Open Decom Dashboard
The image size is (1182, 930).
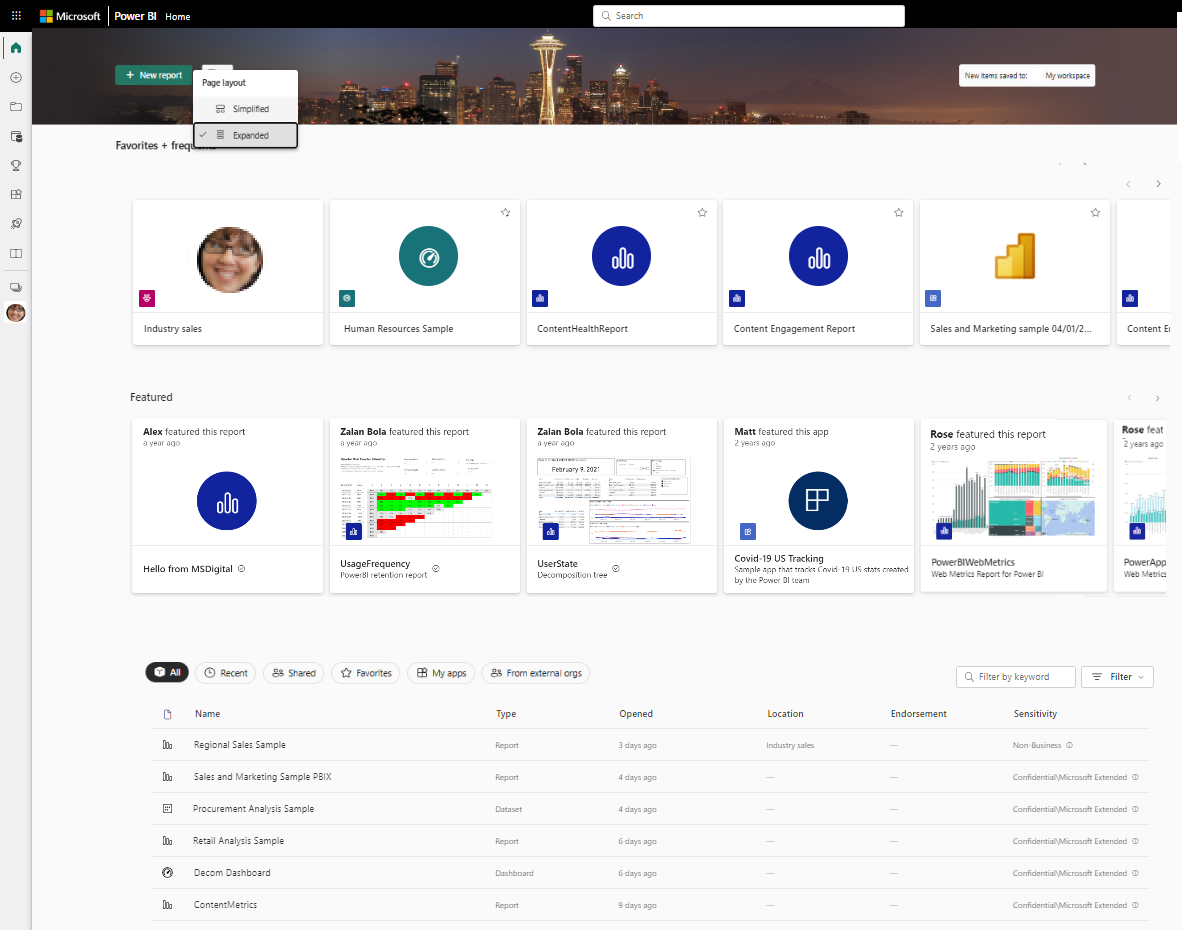(232, 873)
